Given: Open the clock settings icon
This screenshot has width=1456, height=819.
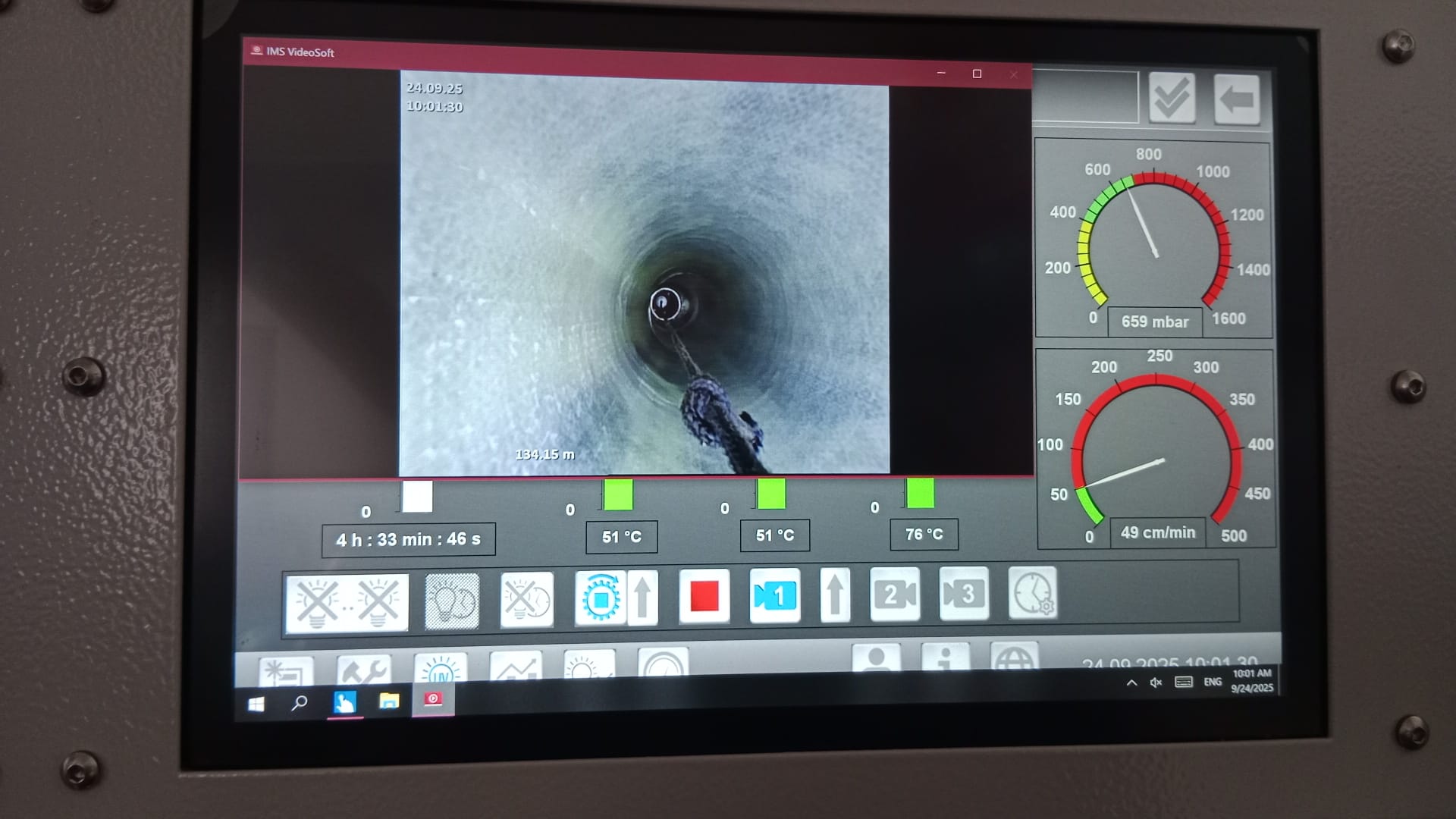Looking at the screenshot, I should 1032,592.
